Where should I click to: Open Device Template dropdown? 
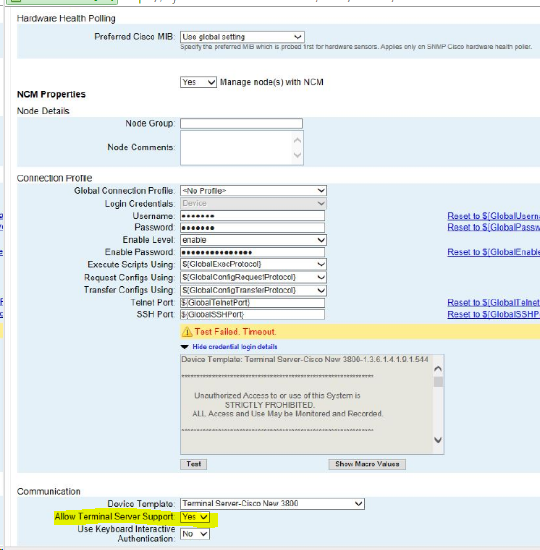click(272, 503)
